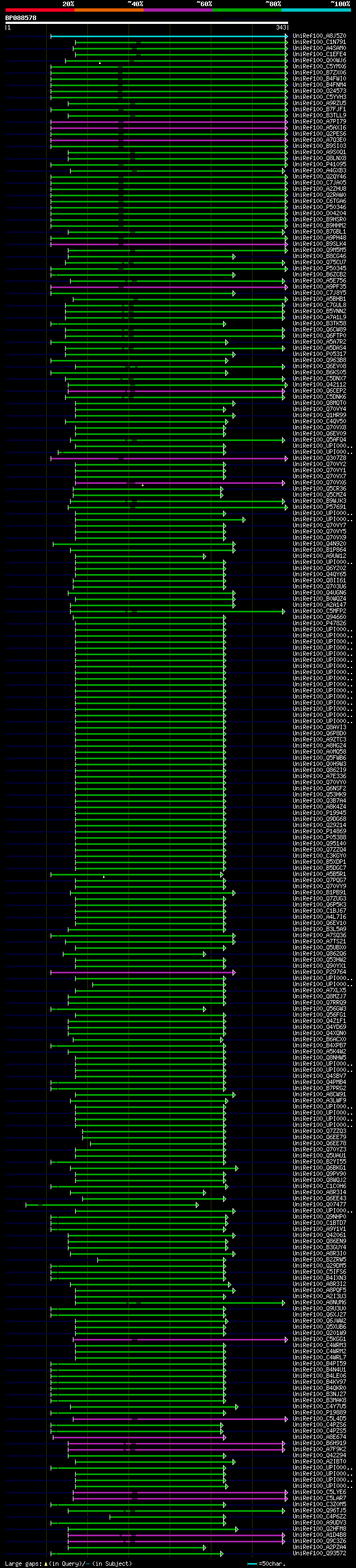This screenshot has width=356, height=1568.
Task: Open hit UniRef100_C1N791
Action: tap(319, 42)
